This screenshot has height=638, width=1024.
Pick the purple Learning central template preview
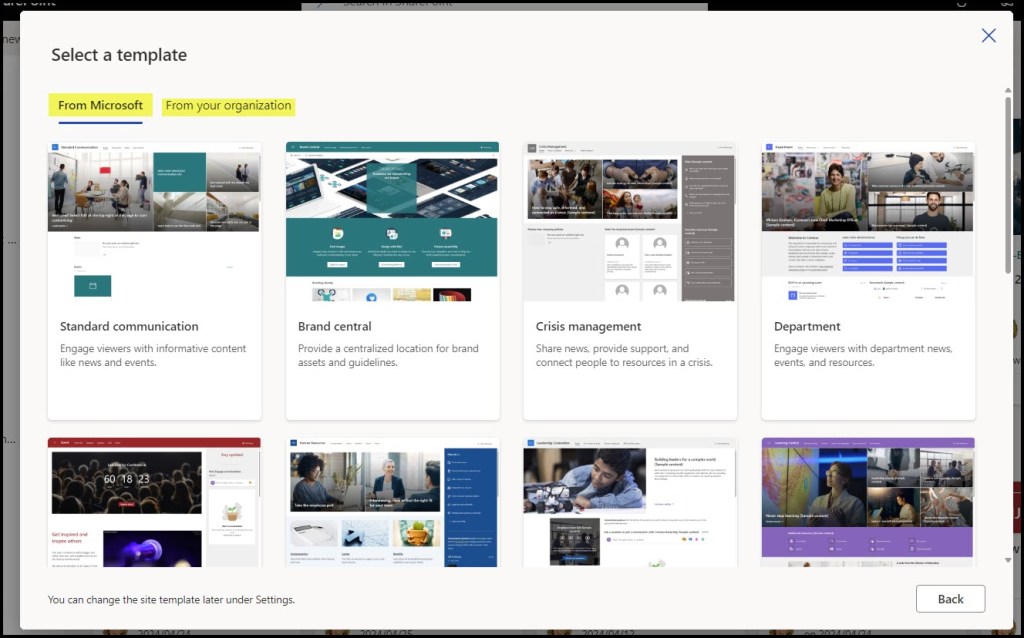[868, 502]
